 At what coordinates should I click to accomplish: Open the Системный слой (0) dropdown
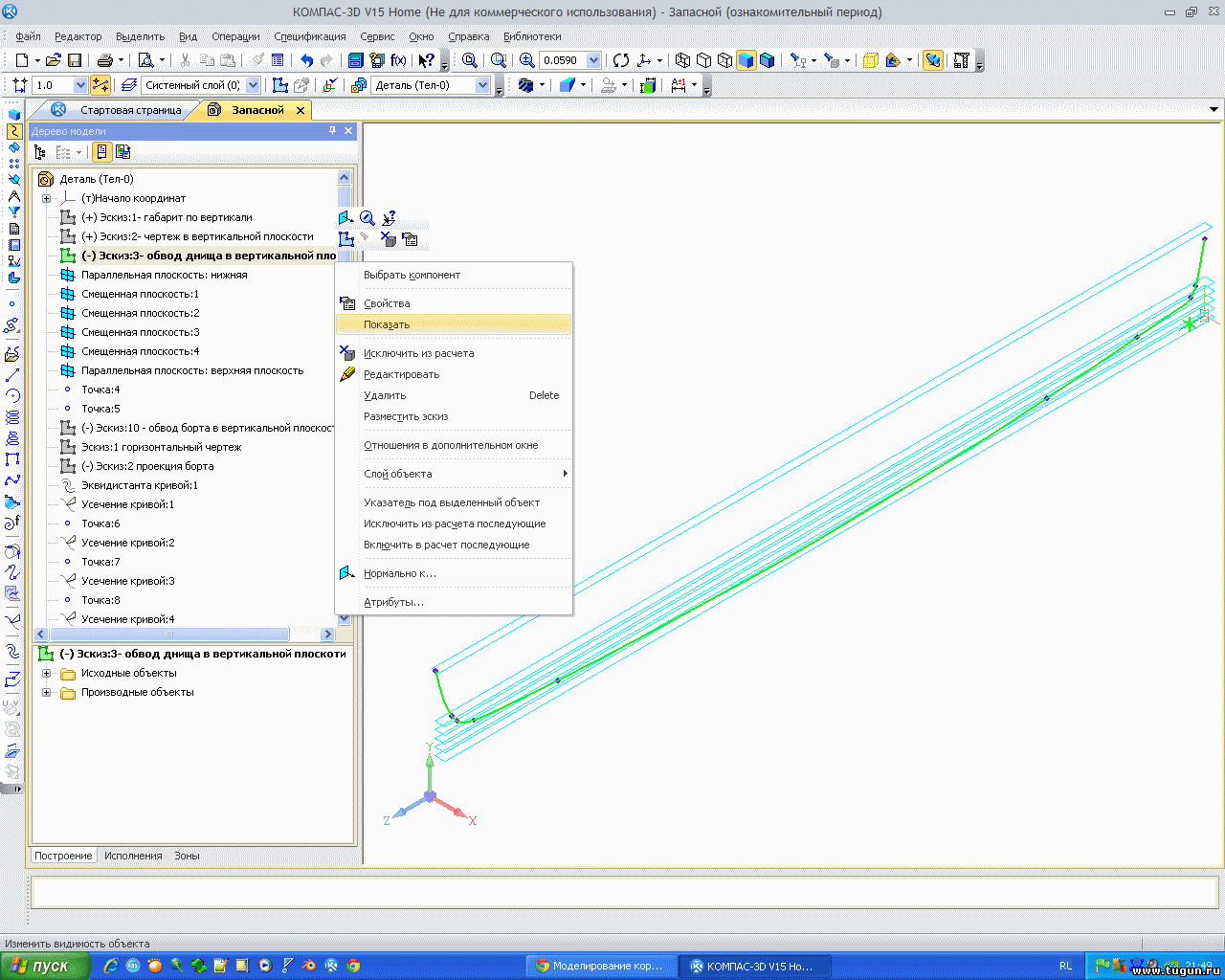coord(254,85)
